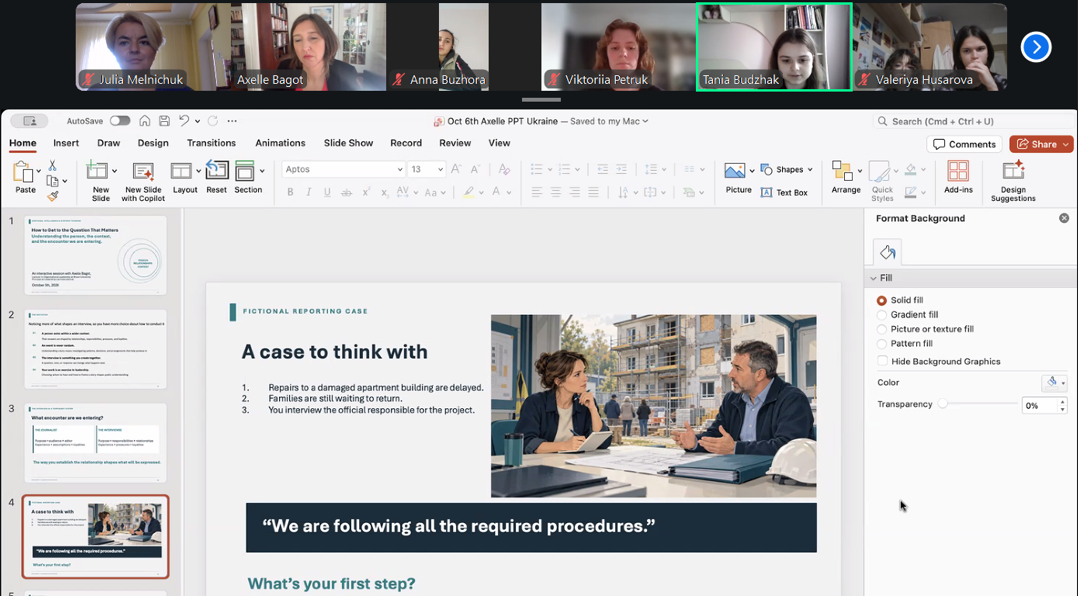Click the Search field in title bar

(x=973, y=121)
